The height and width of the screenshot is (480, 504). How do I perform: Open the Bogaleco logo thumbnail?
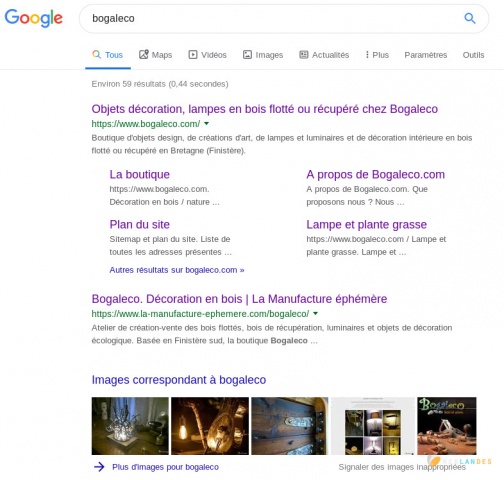(x=447, y=426)
